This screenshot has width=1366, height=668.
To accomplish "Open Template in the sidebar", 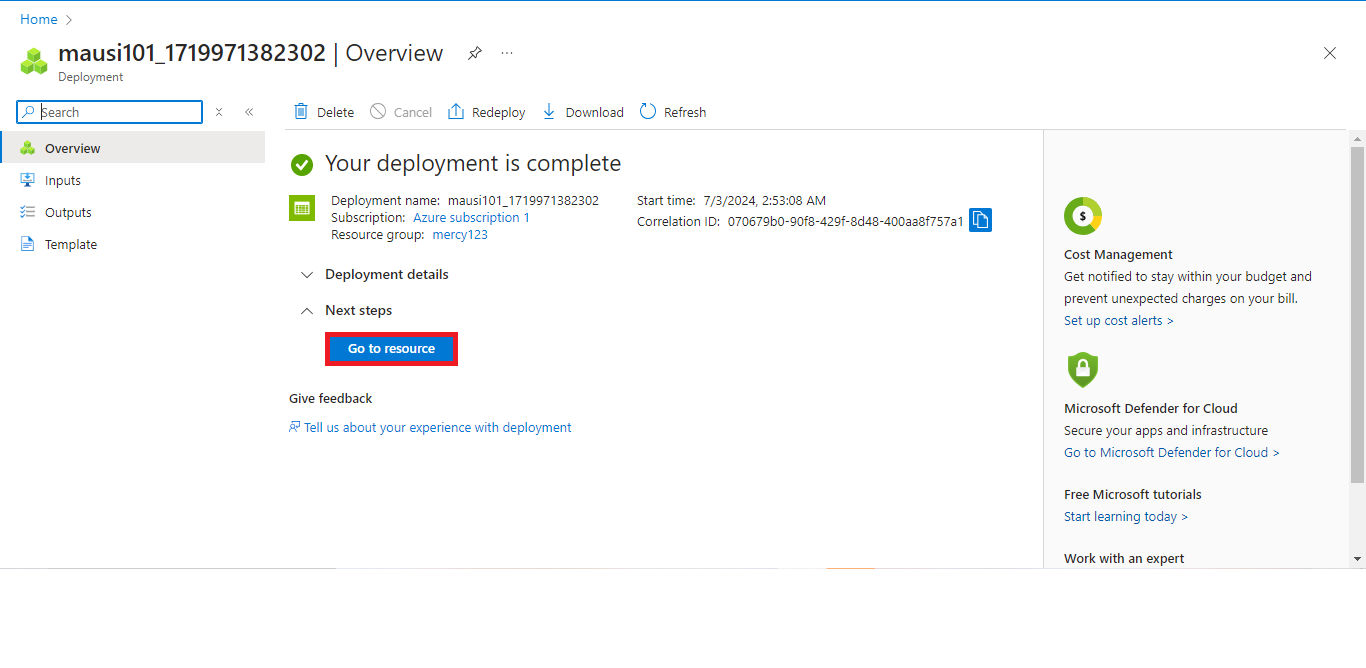I will [132, 244].
